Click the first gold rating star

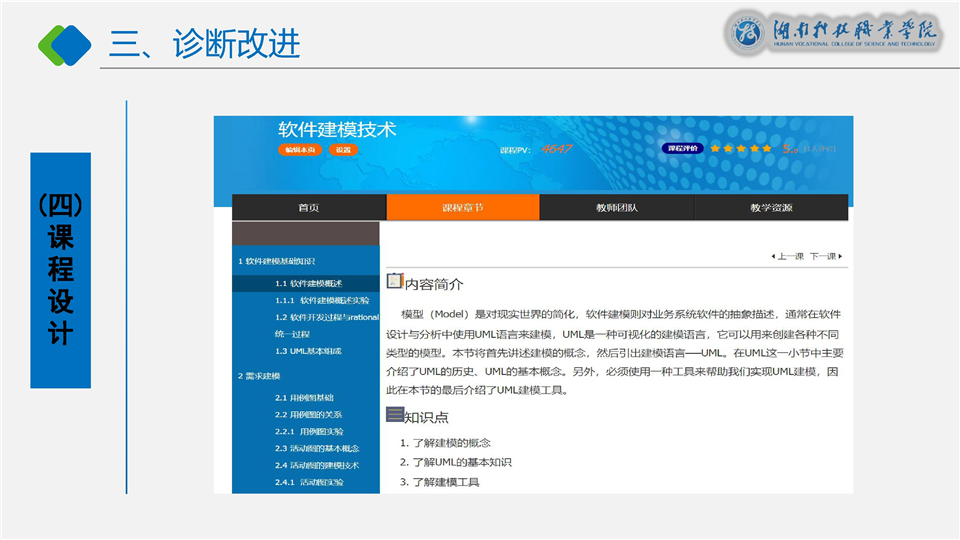(715, 148)
